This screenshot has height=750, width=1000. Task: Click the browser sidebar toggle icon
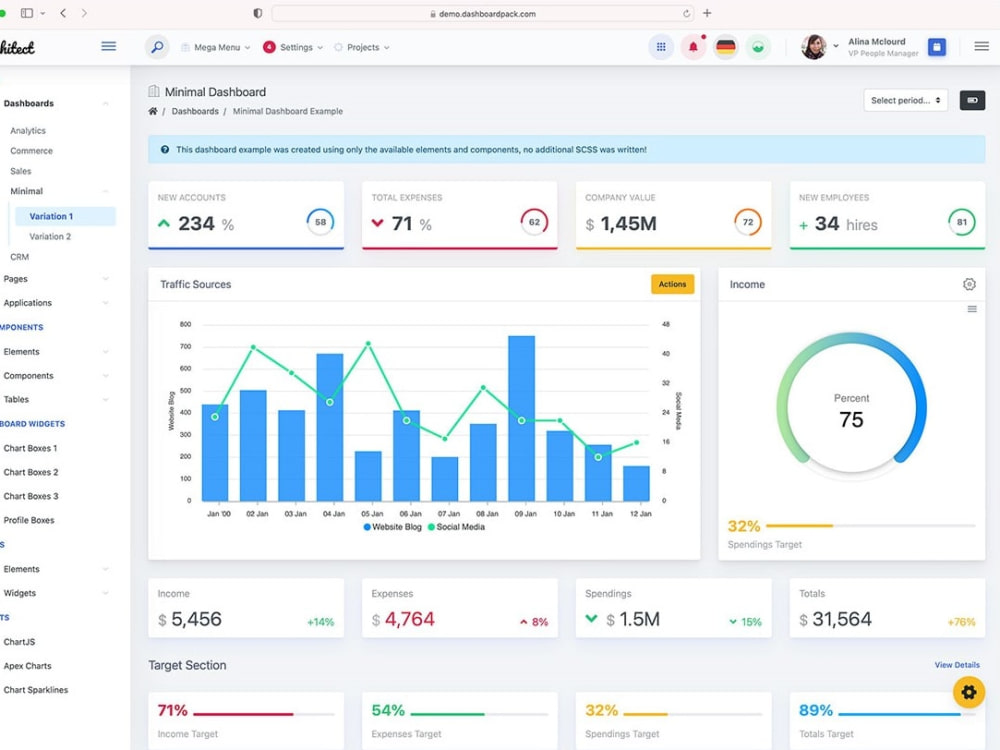[x=27, y=13]
